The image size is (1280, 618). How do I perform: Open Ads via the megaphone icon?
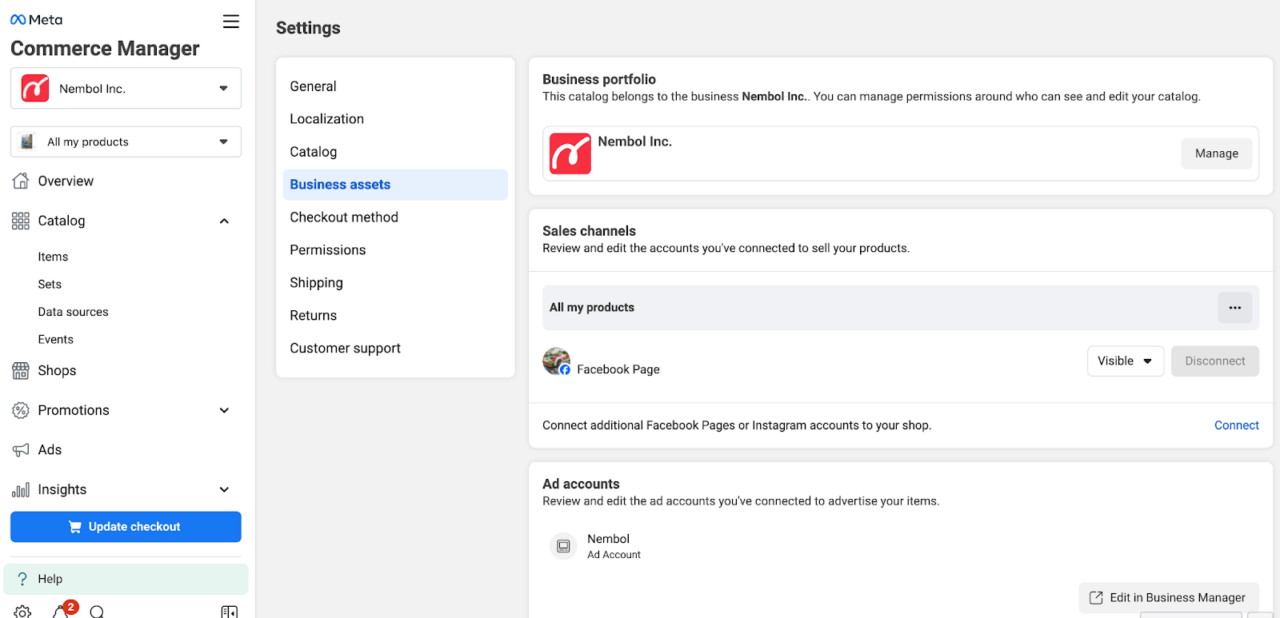(x=21, y=449)
